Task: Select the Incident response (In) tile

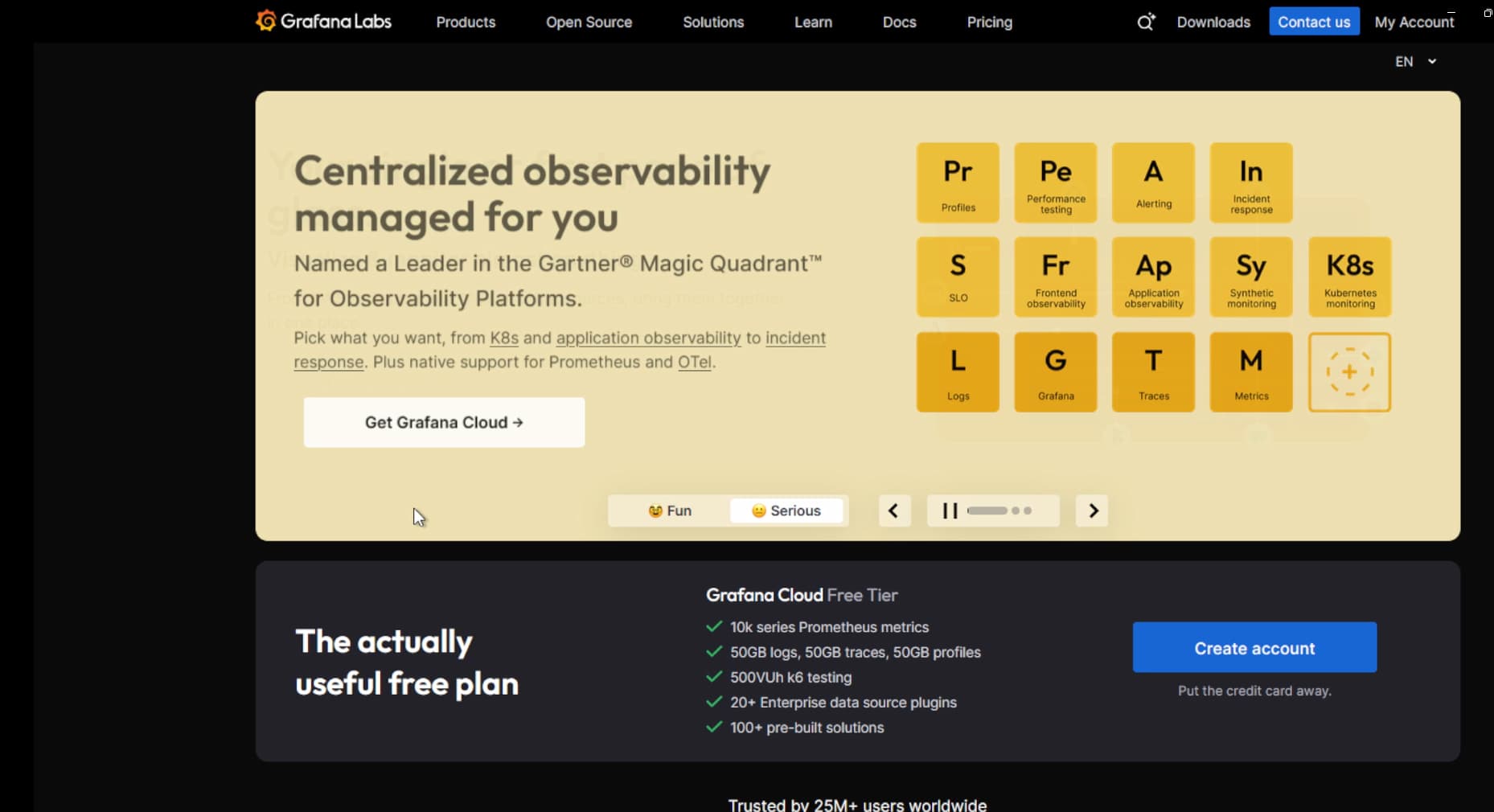Action: click(x=1251, y=182)
